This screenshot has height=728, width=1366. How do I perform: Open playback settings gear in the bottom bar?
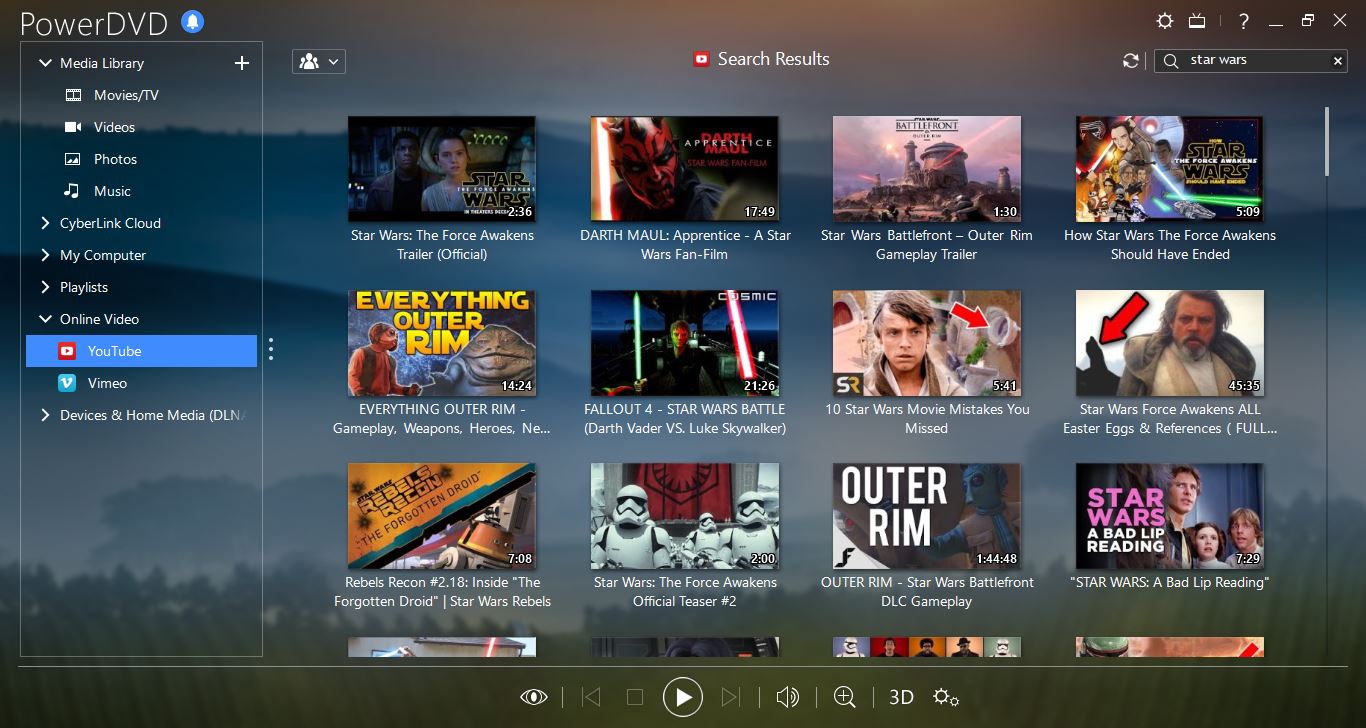coord(945,697)
